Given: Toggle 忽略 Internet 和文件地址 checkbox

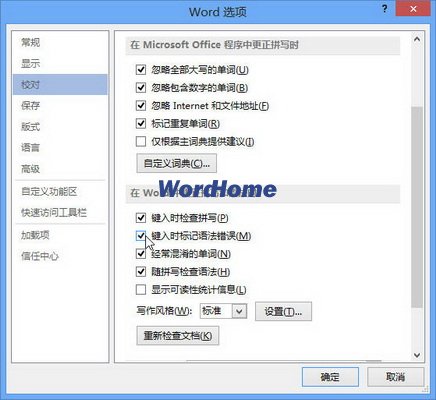Looking at the screenshot, I should pyautogui.click(x=141, y=106).
